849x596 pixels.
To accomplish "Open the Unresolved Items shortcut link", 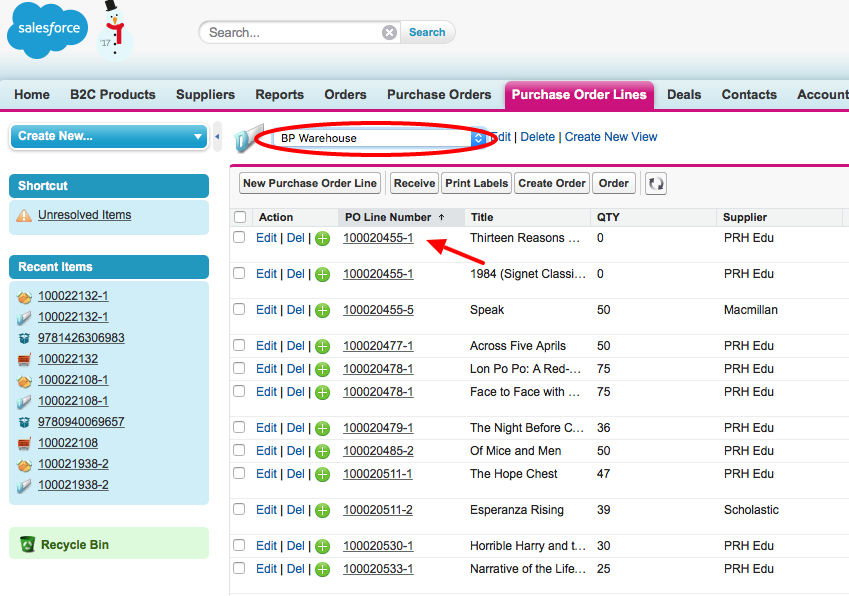I will 84,215.
